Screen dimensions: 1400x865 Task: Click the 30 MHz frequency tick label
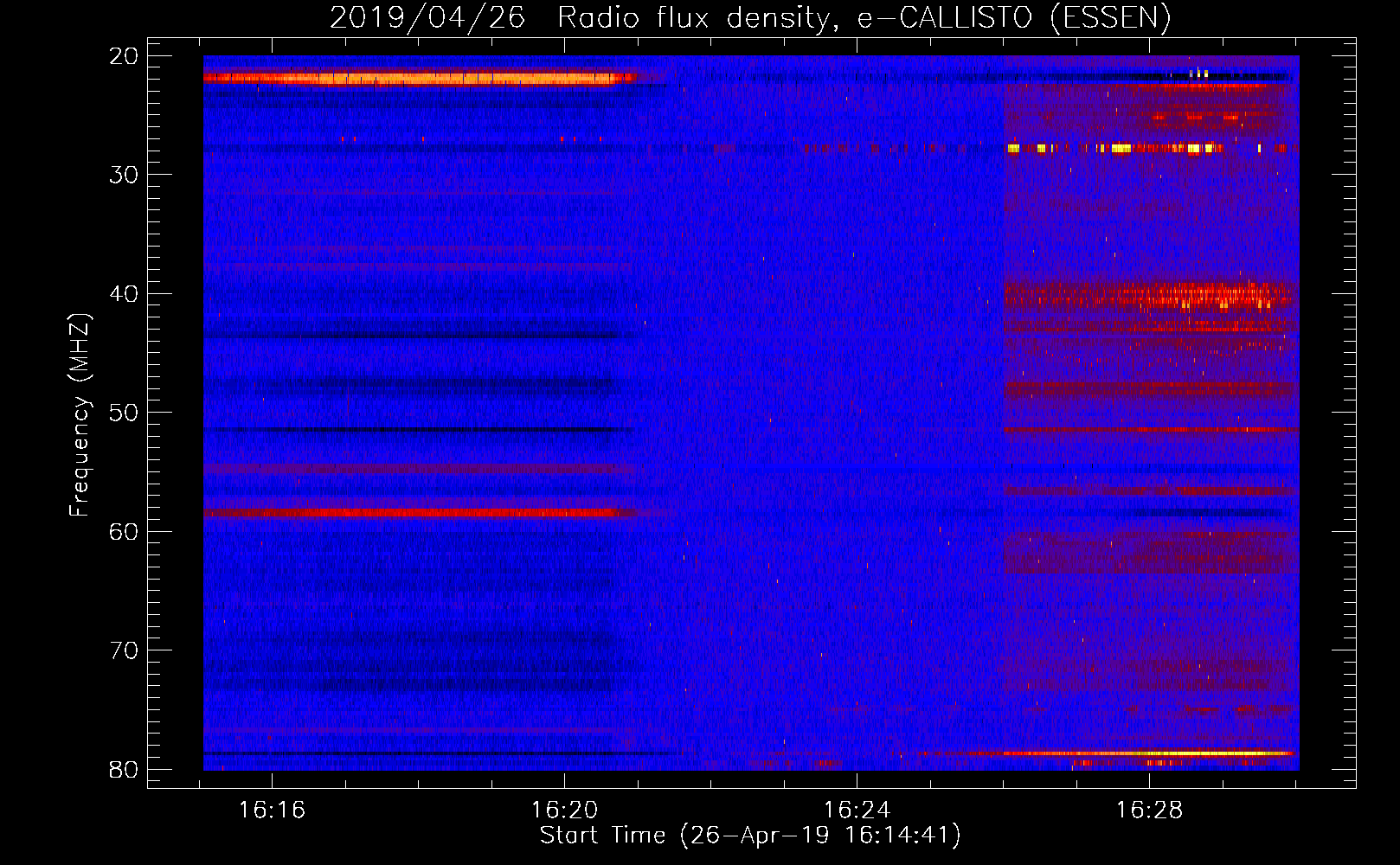[x=124, y=175]
